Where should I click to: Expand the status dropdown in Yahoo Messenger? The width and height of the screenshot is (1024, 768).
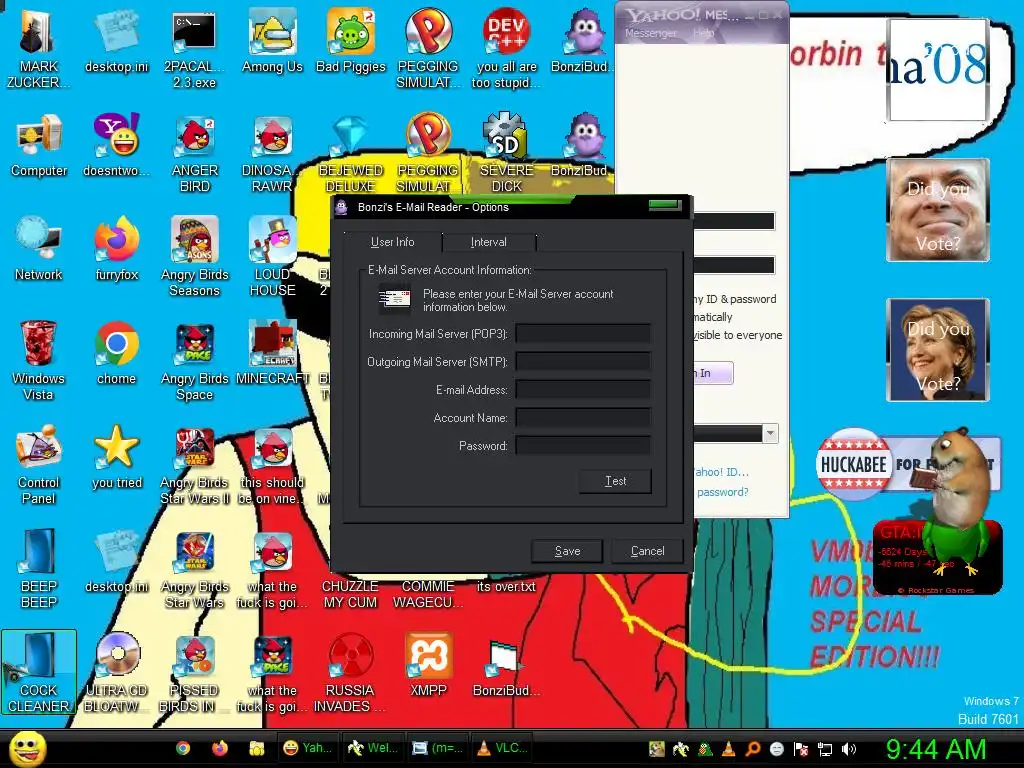tap(770, 433)
